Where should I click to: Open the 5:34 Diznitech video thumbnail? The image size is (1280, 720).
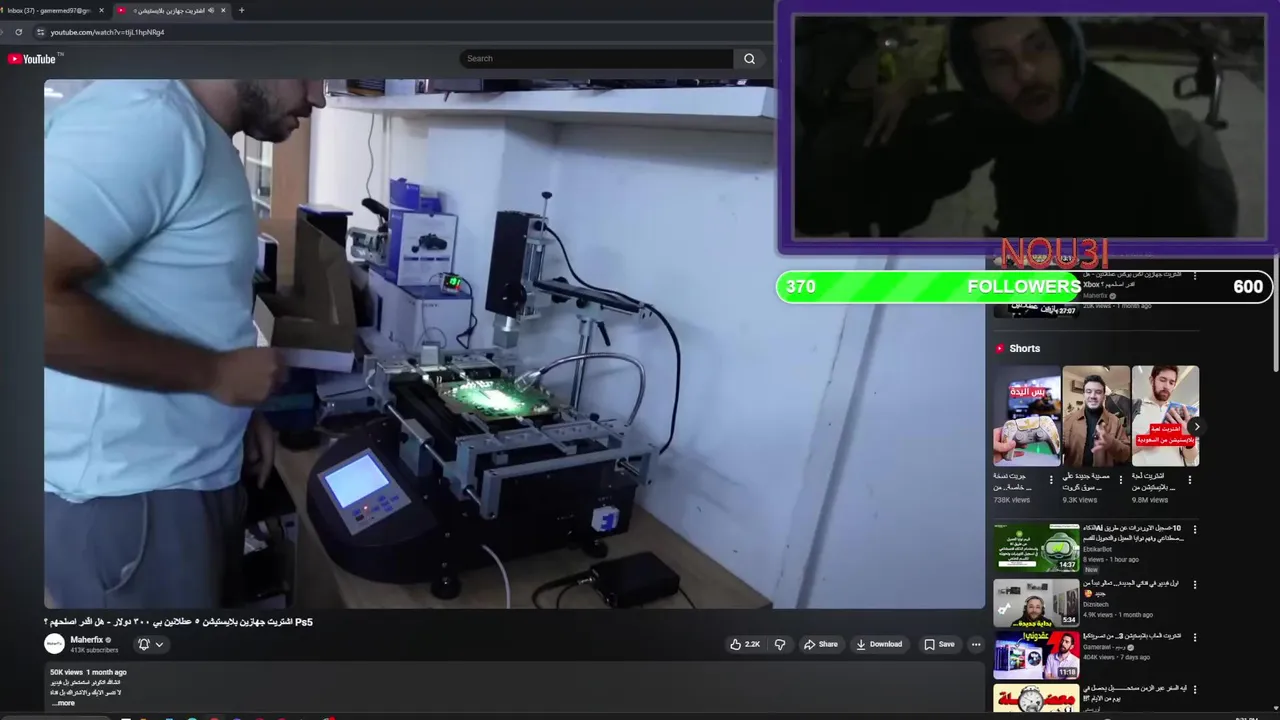[1036, 602]
